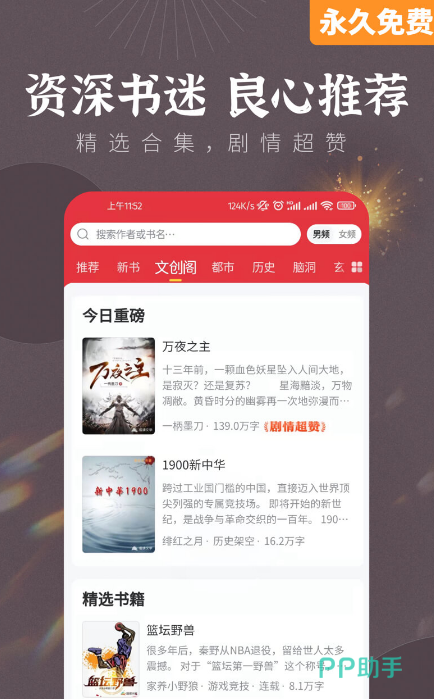Select the 新书 tab

tap(128, 267)
